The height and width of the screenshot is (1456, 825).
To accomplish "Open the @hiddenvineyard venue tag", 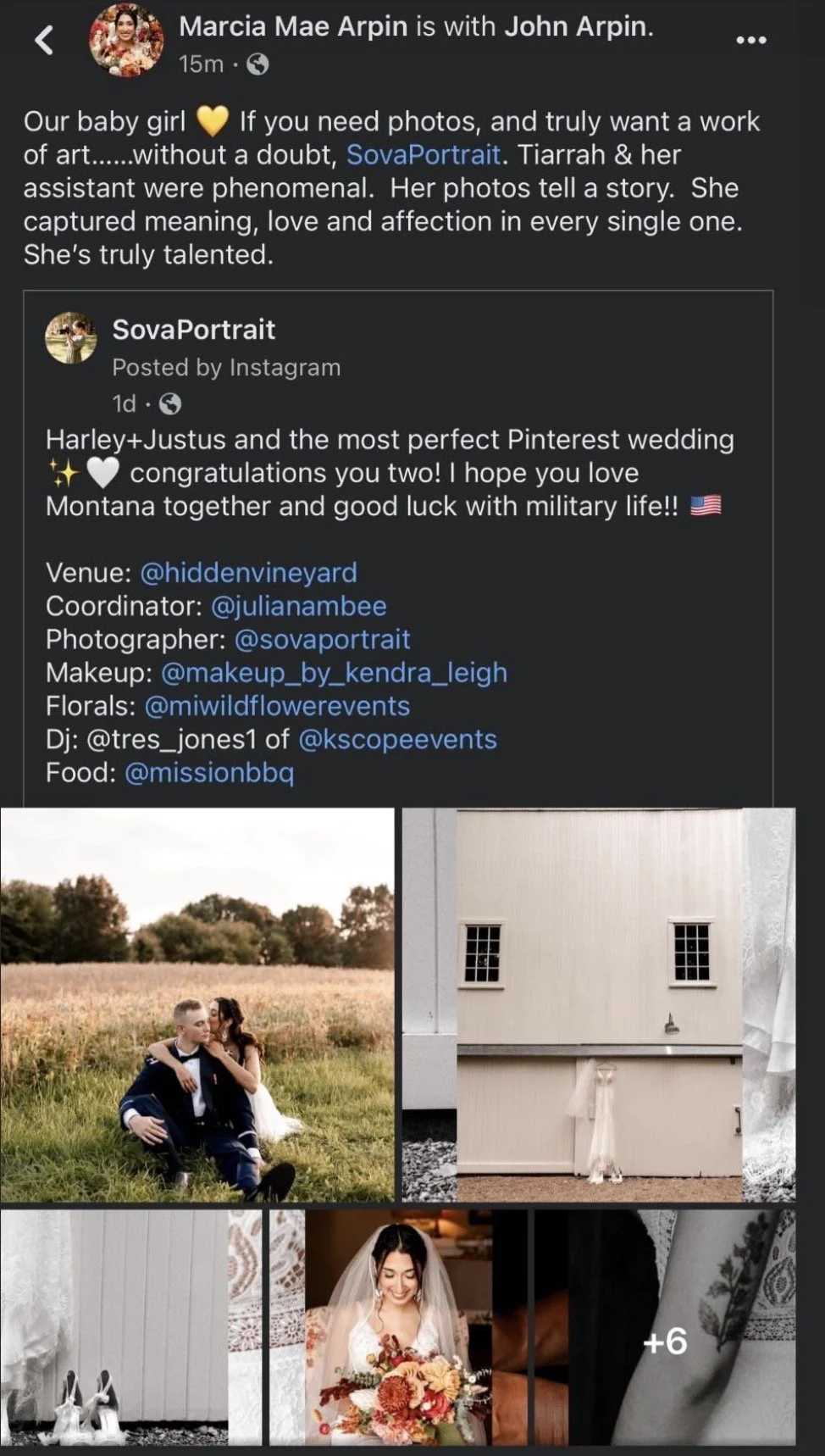I will tap(248, 573).
